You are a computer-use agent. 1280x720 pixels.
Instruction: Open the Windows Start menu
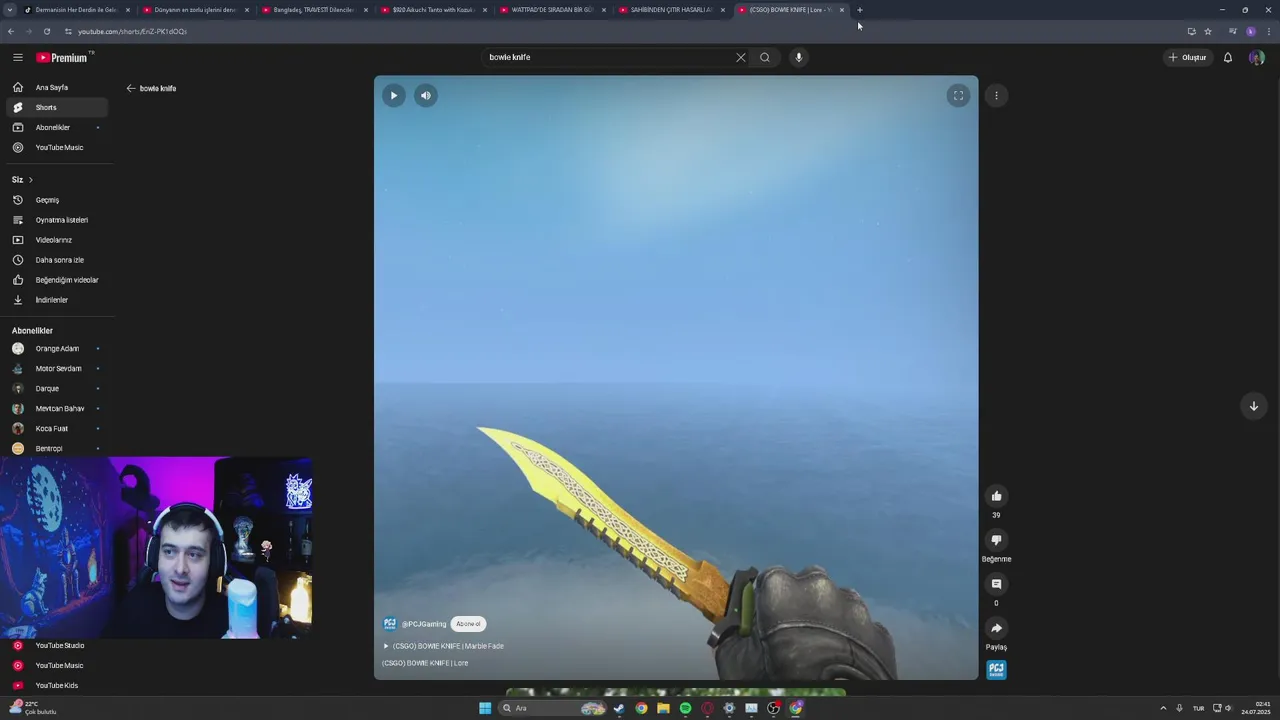click(485, 708)
